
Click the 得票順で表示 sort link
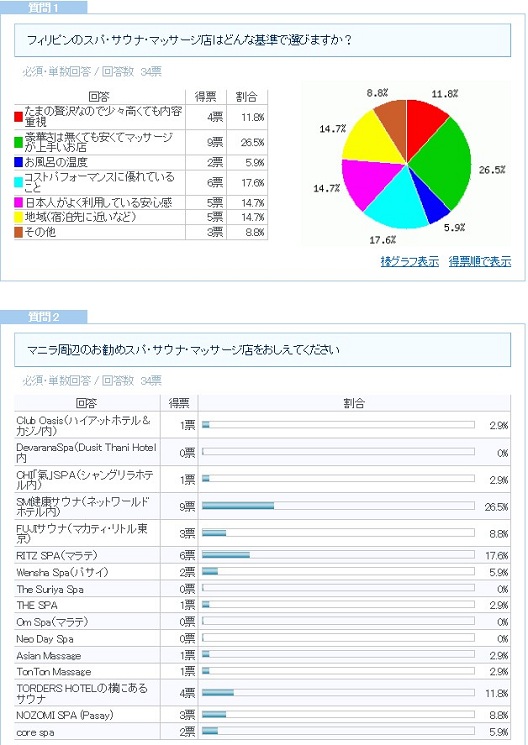480,261
